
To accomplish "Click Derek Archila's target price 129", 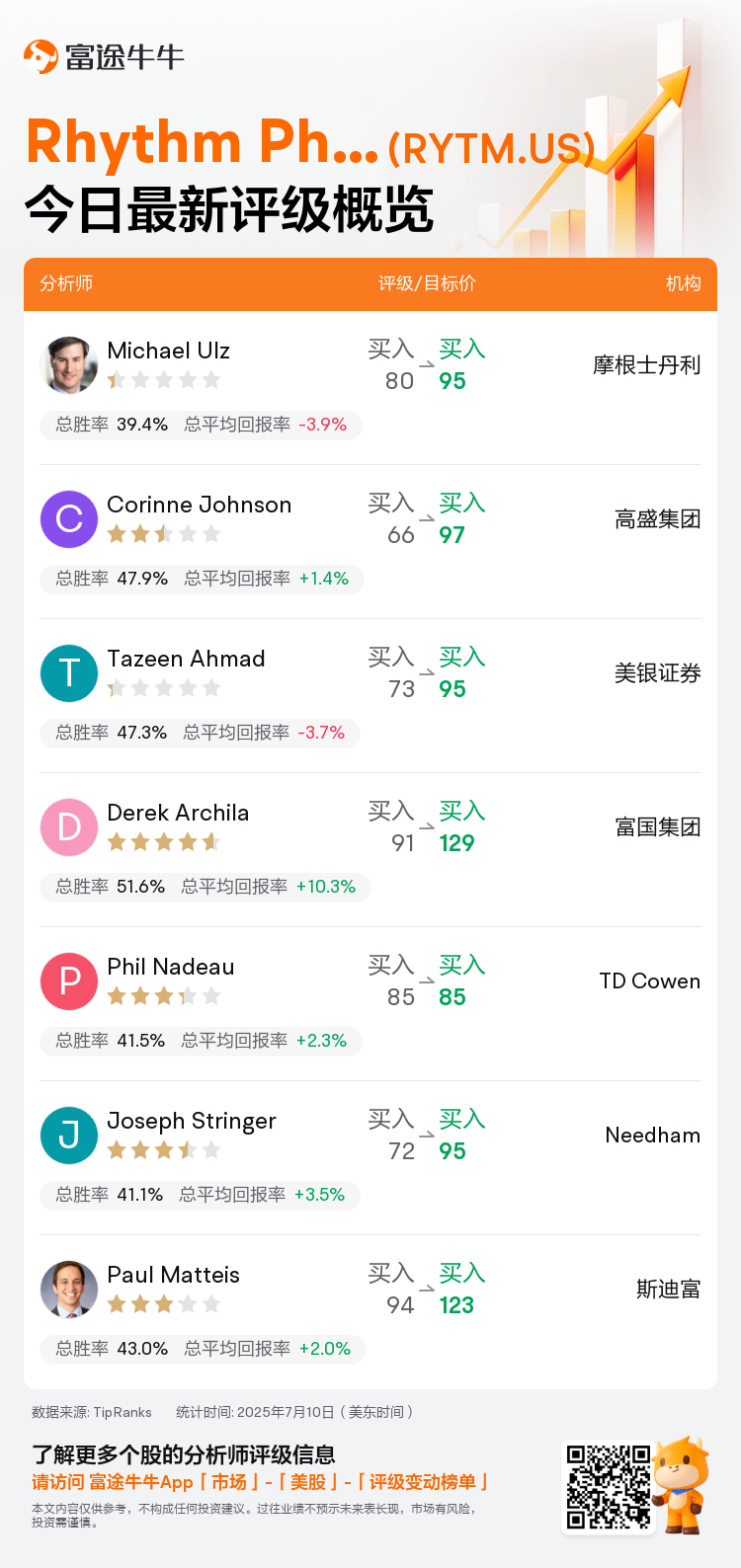I will tap(457, 843).
